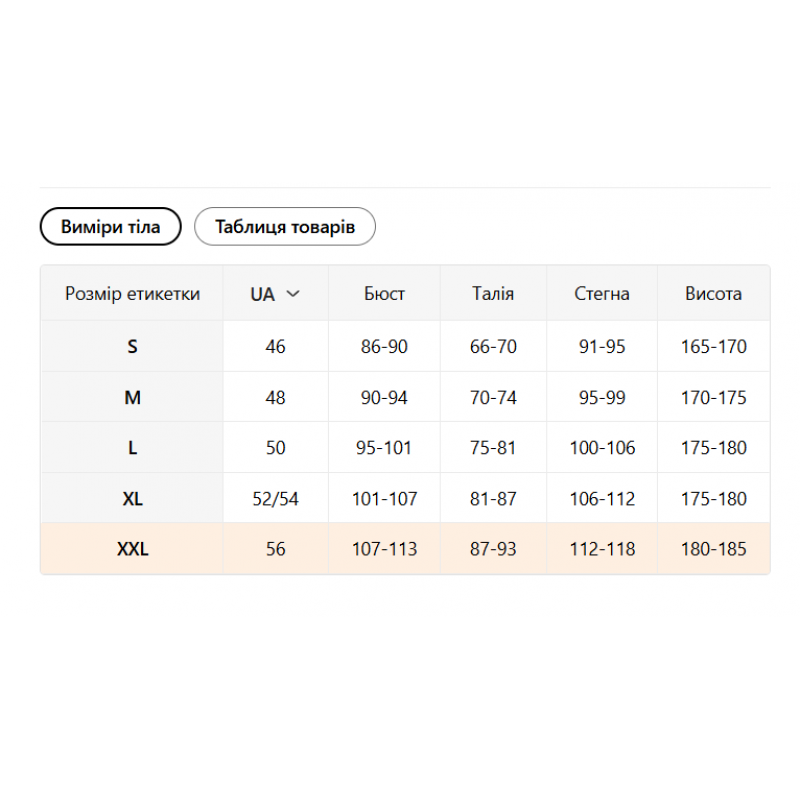
Task: Select the L size row label
Action: coord(132,447)
